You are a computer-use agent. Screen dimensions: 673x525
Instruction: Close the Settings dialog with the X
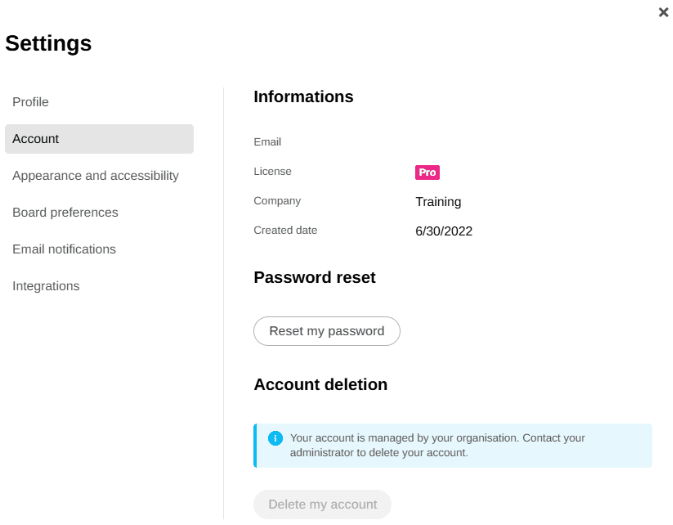[663, 12]
